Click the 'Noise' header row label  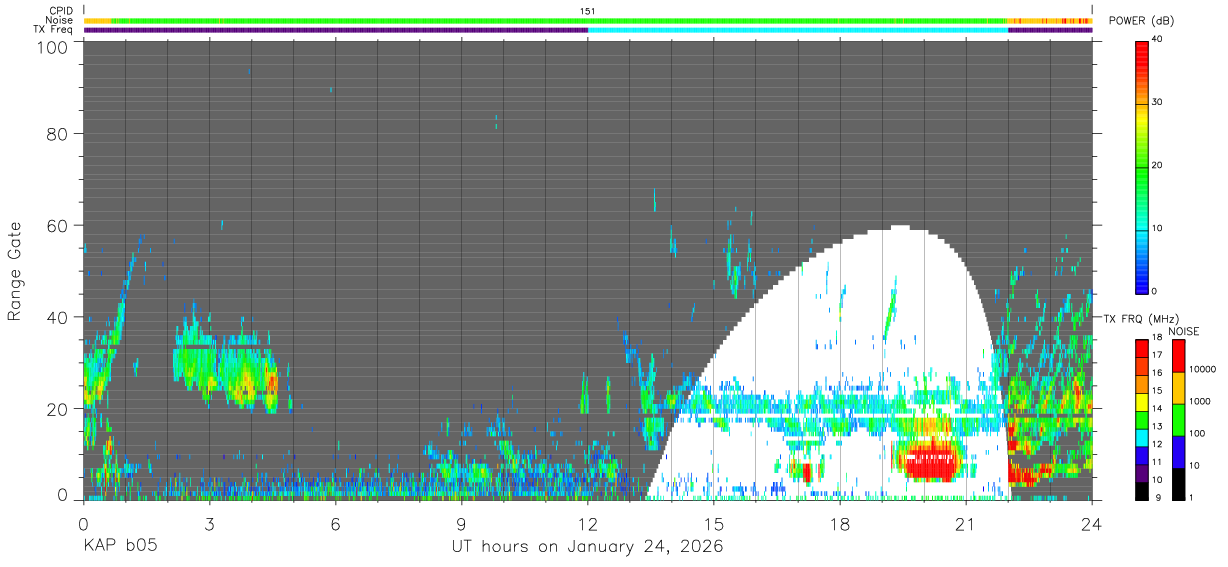[x=60, y=20]
